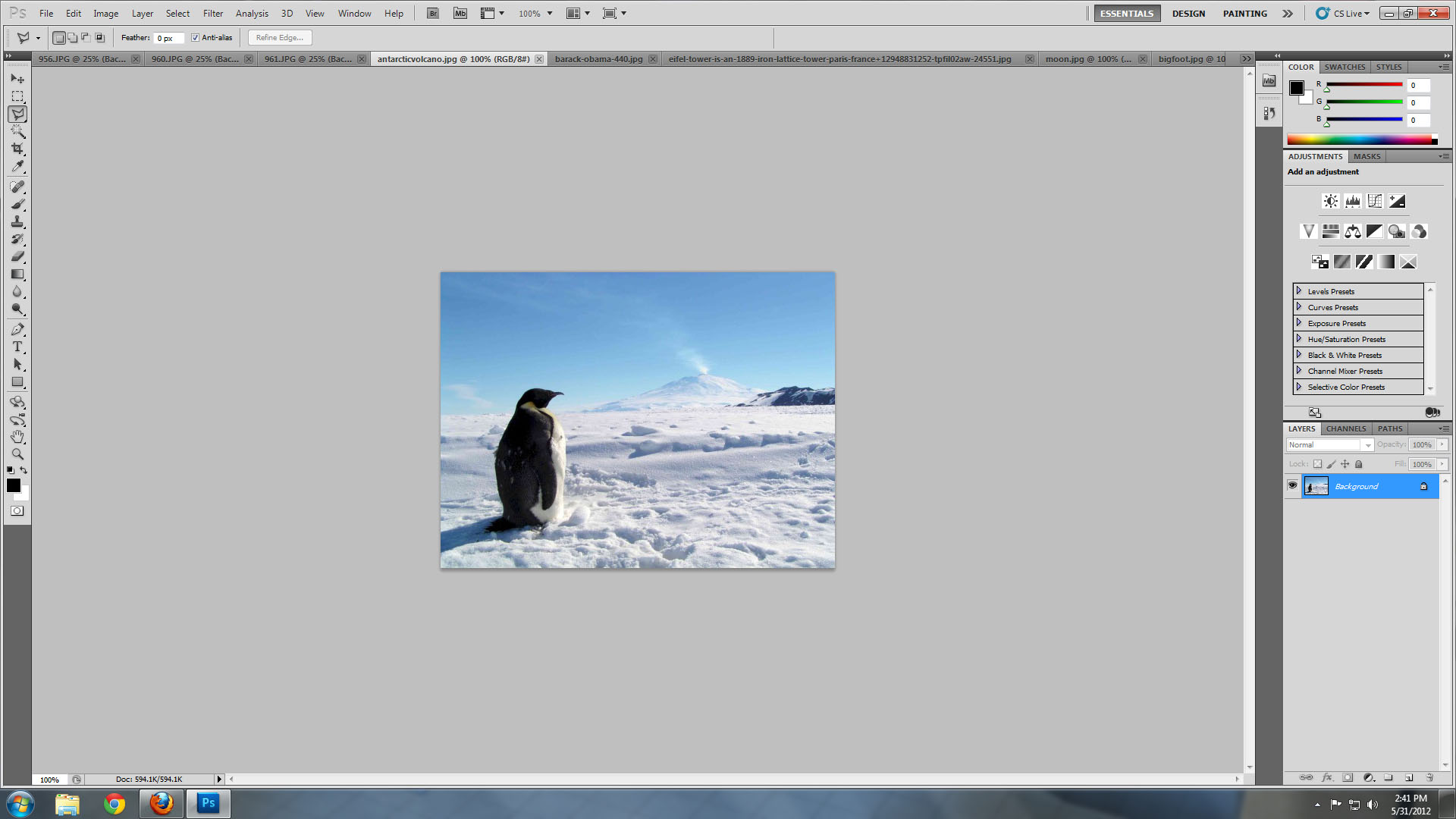Toggle lock transparent pixels
Screen dimensions: 1456x819
1317,464
